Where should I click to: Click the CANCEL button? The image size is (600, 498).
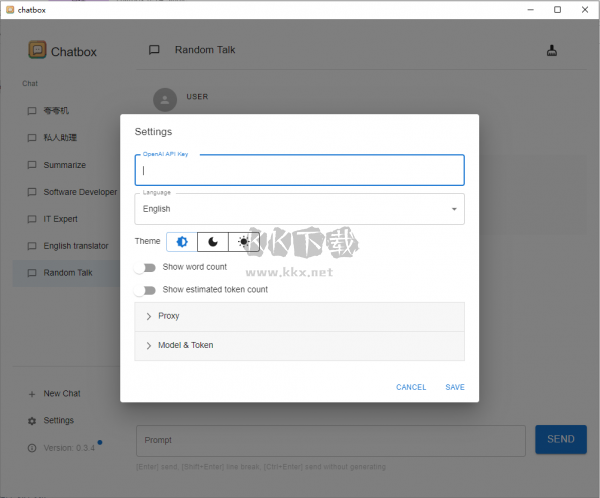coord(411,387)
